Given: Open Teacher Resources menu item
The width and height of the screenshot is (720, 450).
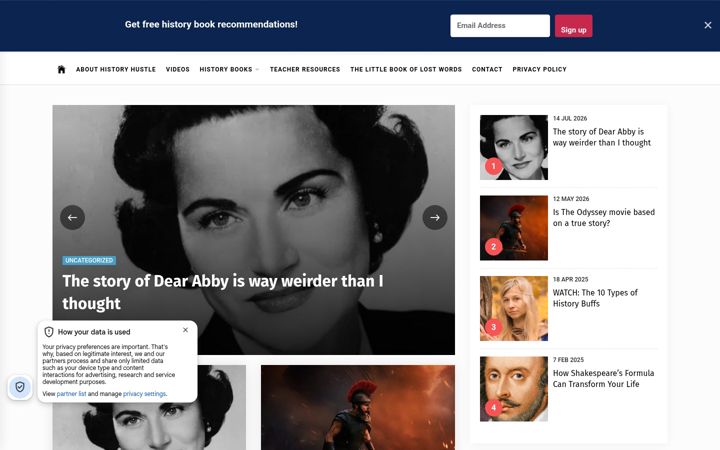Looking at the screenshot, I should tap(305, 69).
